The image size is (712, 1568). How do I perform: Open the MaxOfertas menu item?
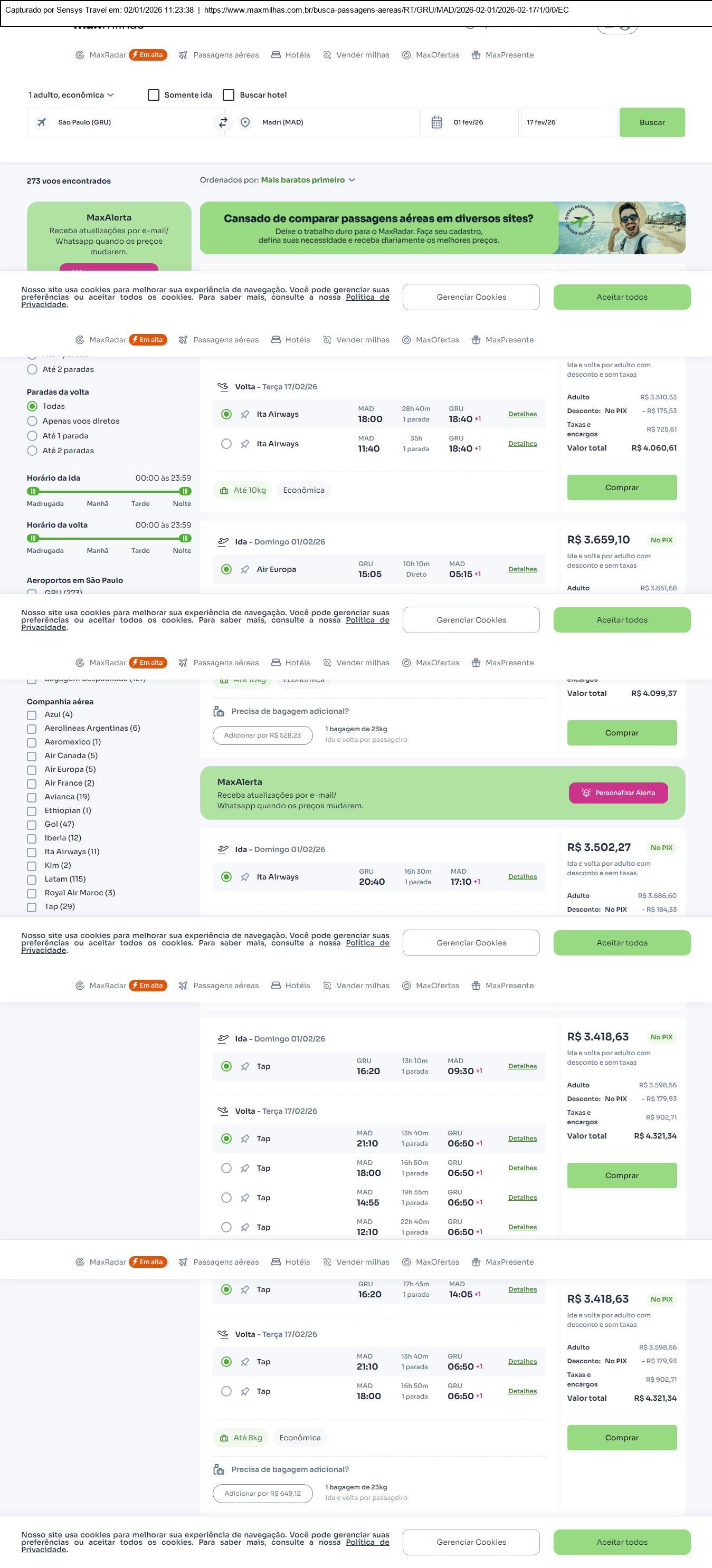pos(431,55)
